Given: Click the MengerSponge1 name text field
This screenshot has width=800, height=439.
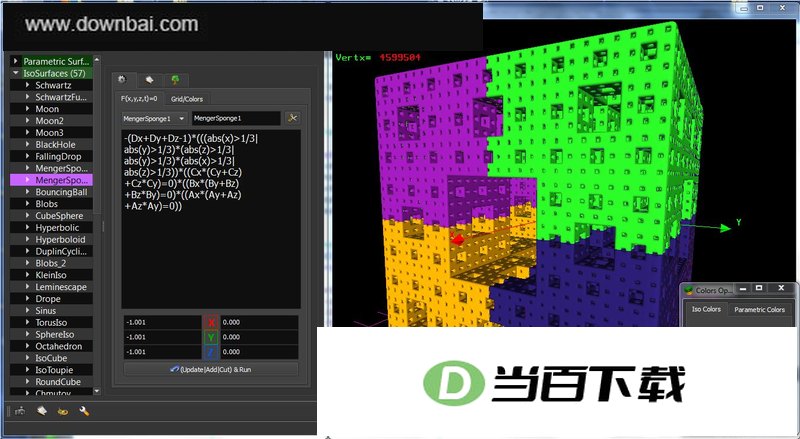Looking at the screenshot, I should [236, 118].
